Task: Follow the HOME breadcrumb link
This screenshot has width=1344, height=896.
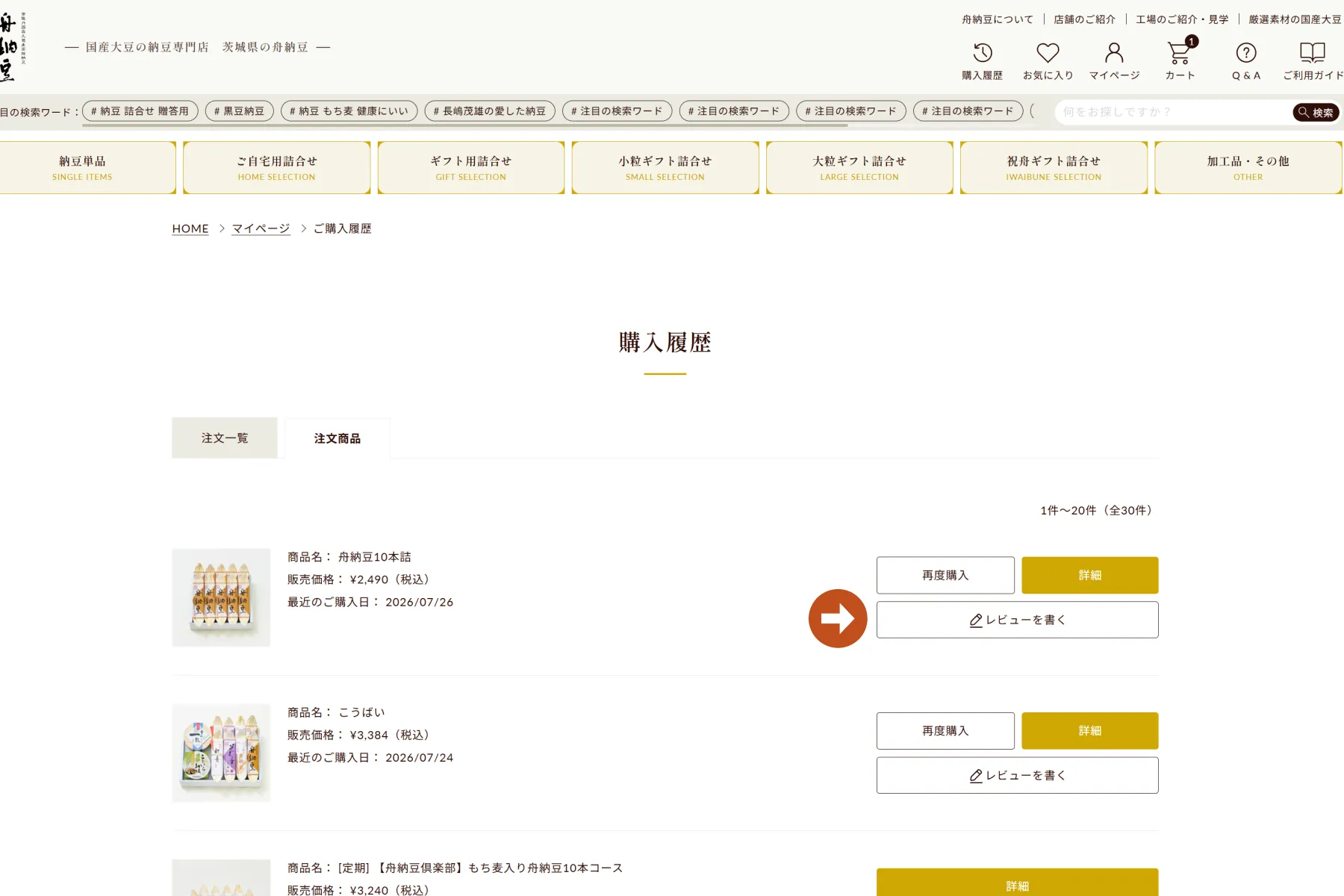Action: [190, 228]
